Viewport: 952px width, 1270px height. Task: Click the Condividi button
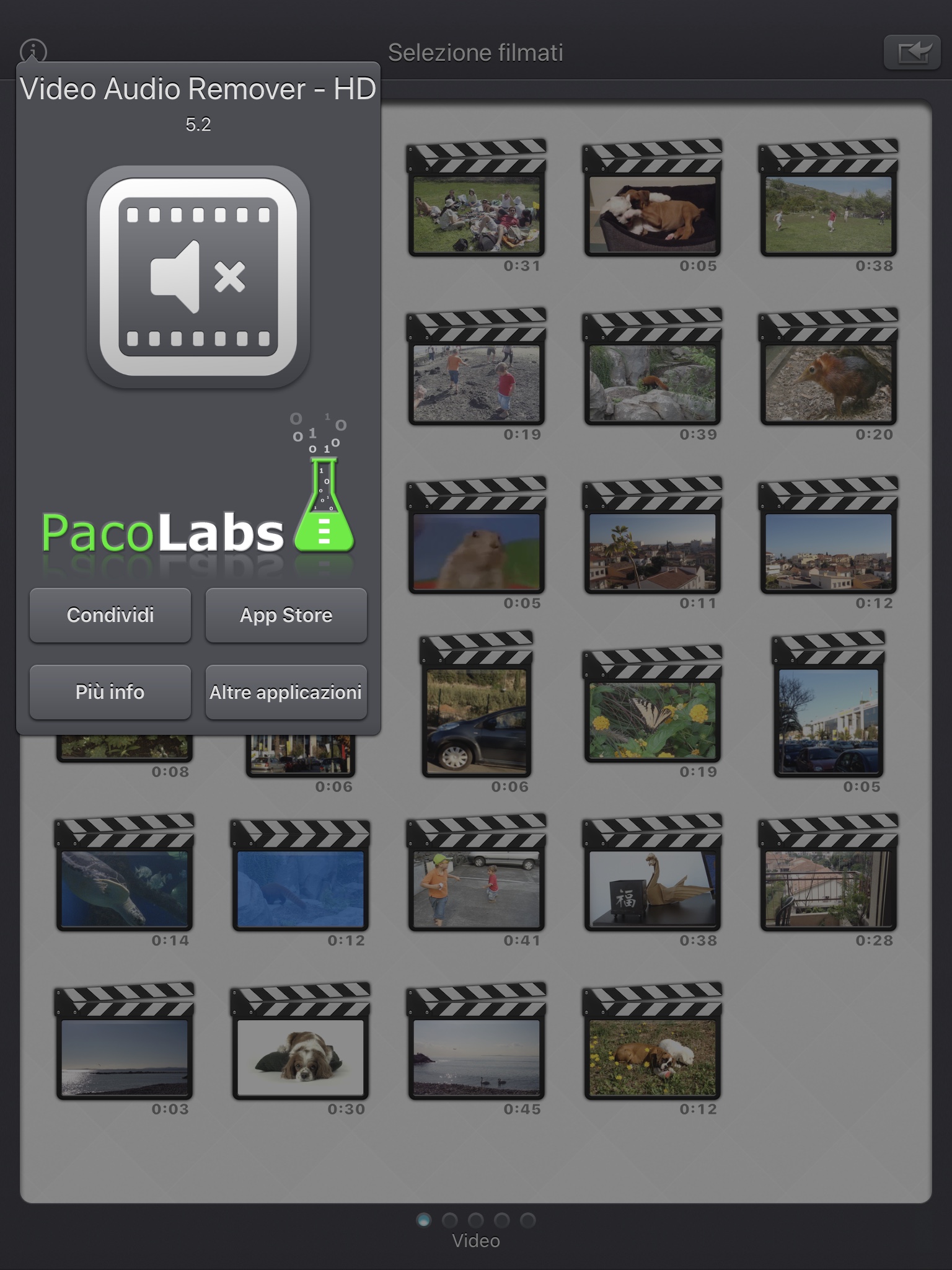click(110, 615)
